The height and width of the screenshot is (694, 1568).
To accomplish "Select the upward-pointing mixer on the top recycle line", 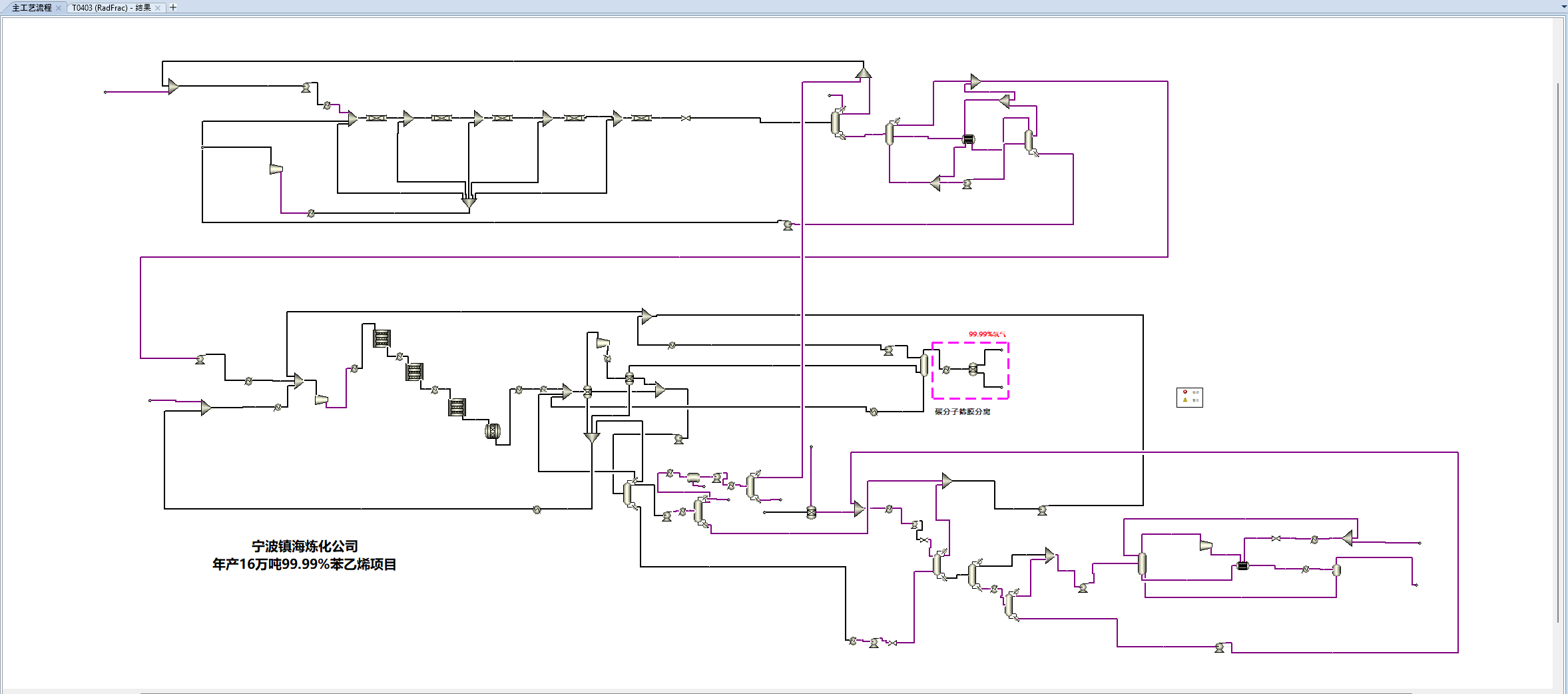I will pos(864,73).
